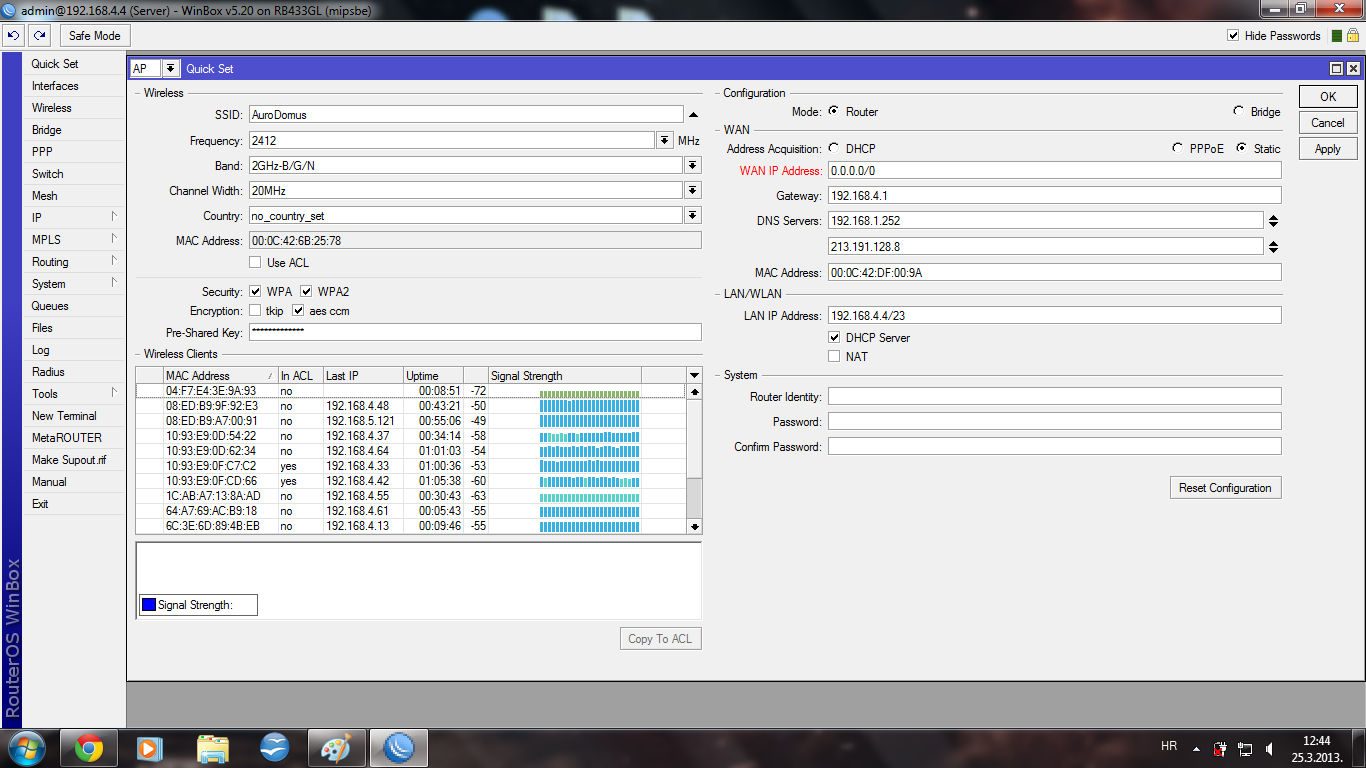
Task: Choose PPPoE address acquisition
Action: [1179, 148]
